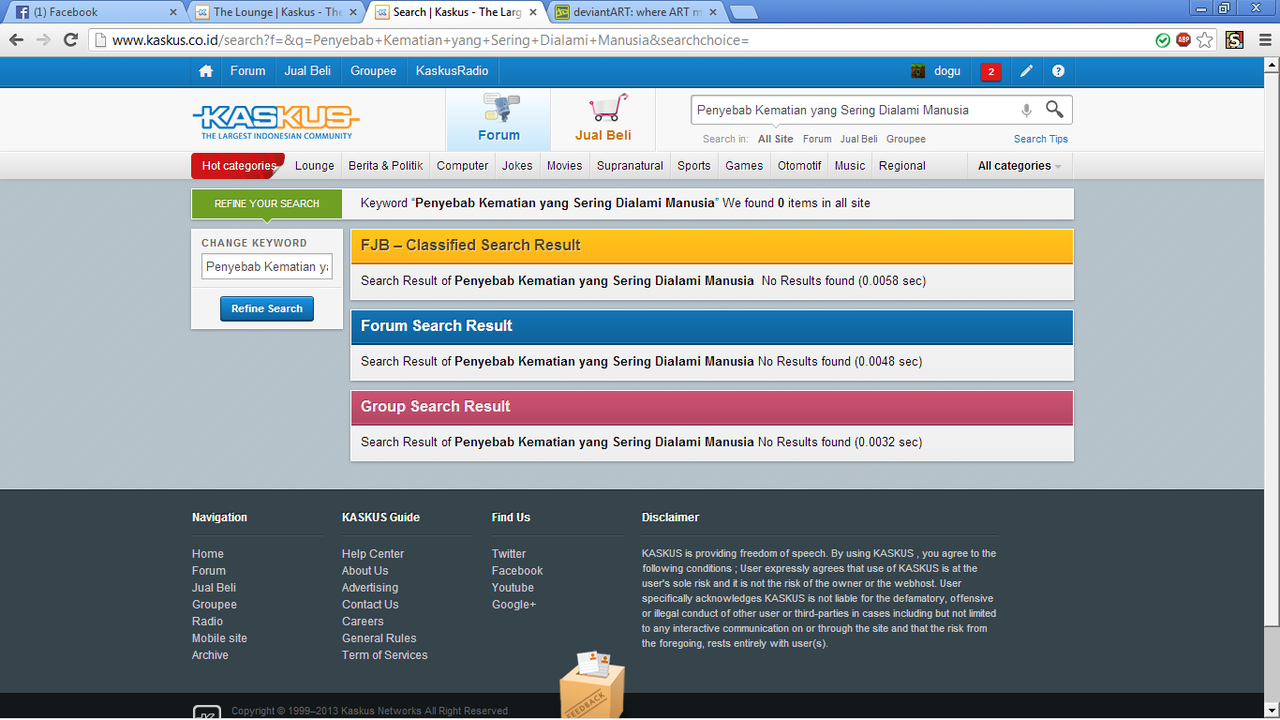Switch to the deviantART tab
Image resolution: width=1280 pixels, height=720 pixels.
[x=637, y=12]
